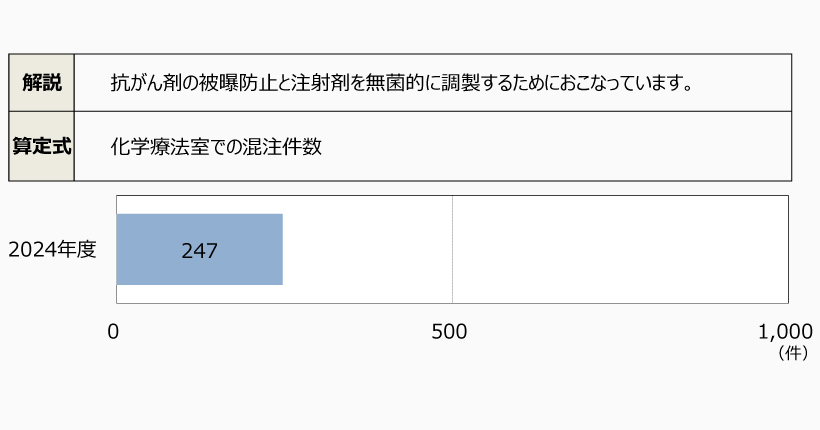Click empty plot area right of 500 gridline
This screenshot has height=430, width=820.
point(620,250)
